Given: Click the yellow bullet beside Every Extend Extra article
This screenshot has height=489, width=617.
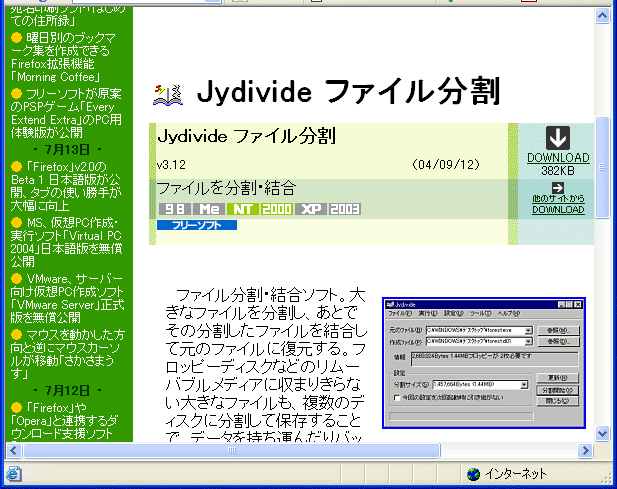Looking at the screenshot, I should click(17, 94).
